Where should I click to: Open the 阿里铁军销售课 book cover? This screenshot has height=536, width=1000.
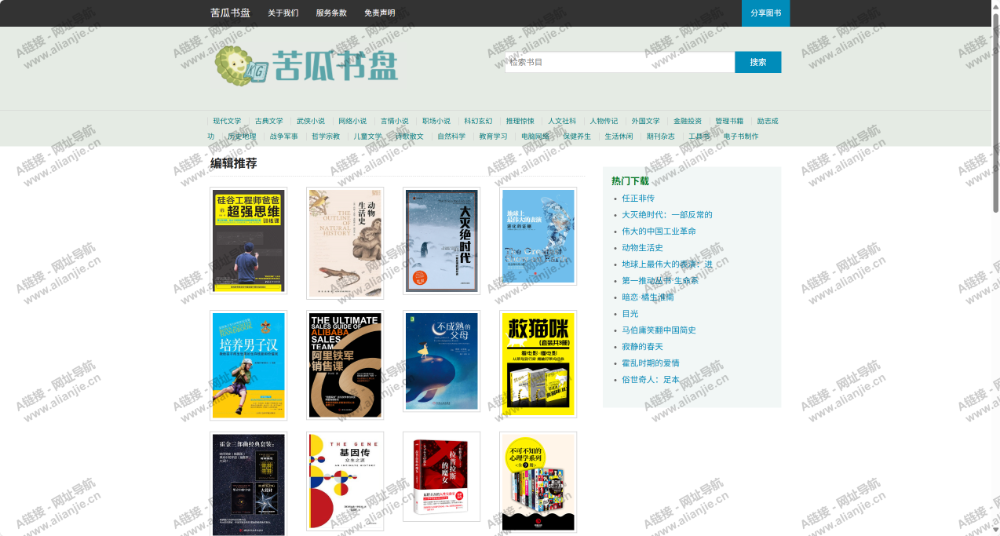tap(345, 365)
